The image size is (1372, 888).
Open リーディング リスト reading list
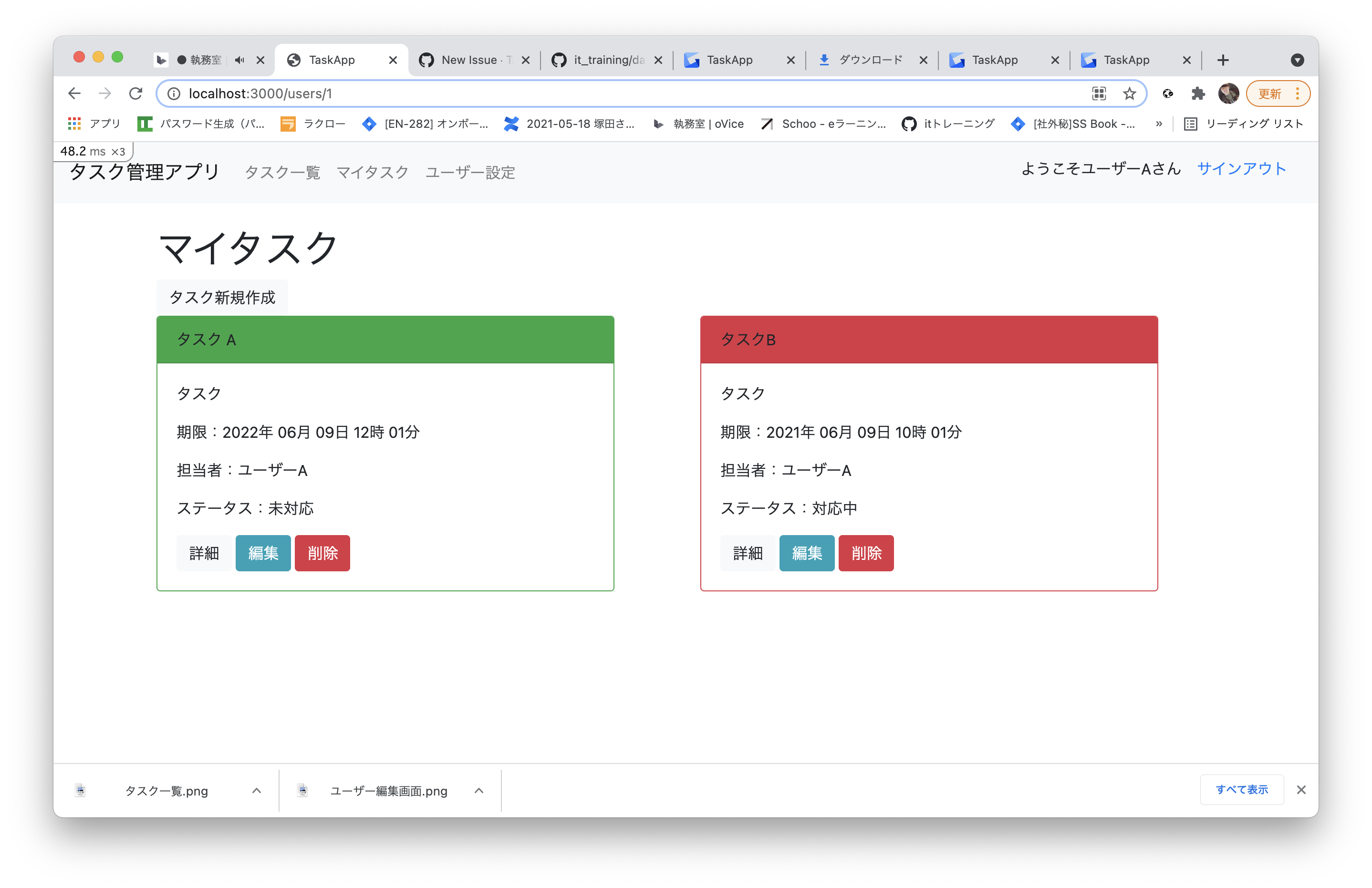click(x=1244, y=124)
